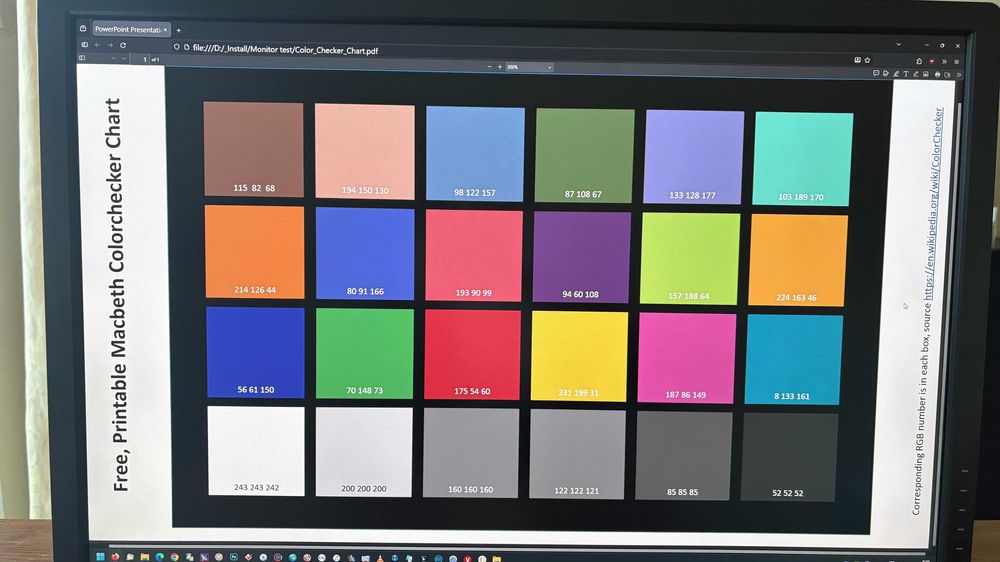Click the Print document icon
This screenshot has width=1000, height=562.
938,75
